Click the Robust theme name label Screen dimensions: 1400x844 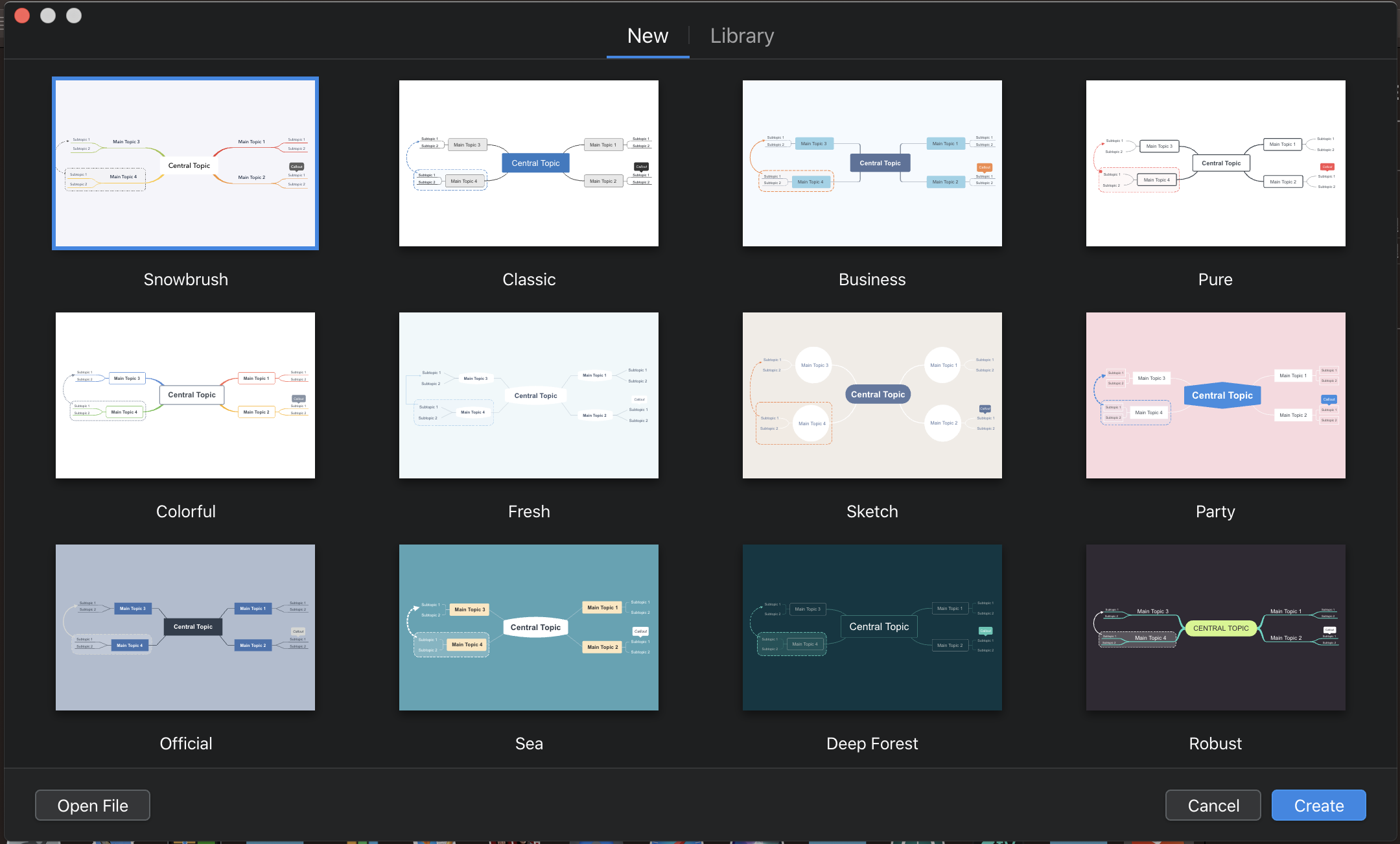click(x=1215, y=744)
